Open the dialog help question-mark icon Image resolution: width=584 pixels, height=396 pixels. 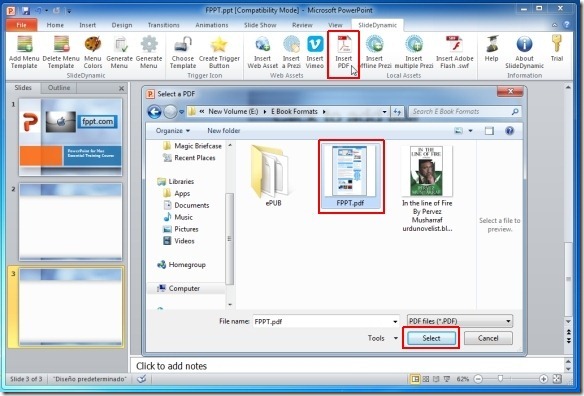pyautogui.click(x=510, y=130)
